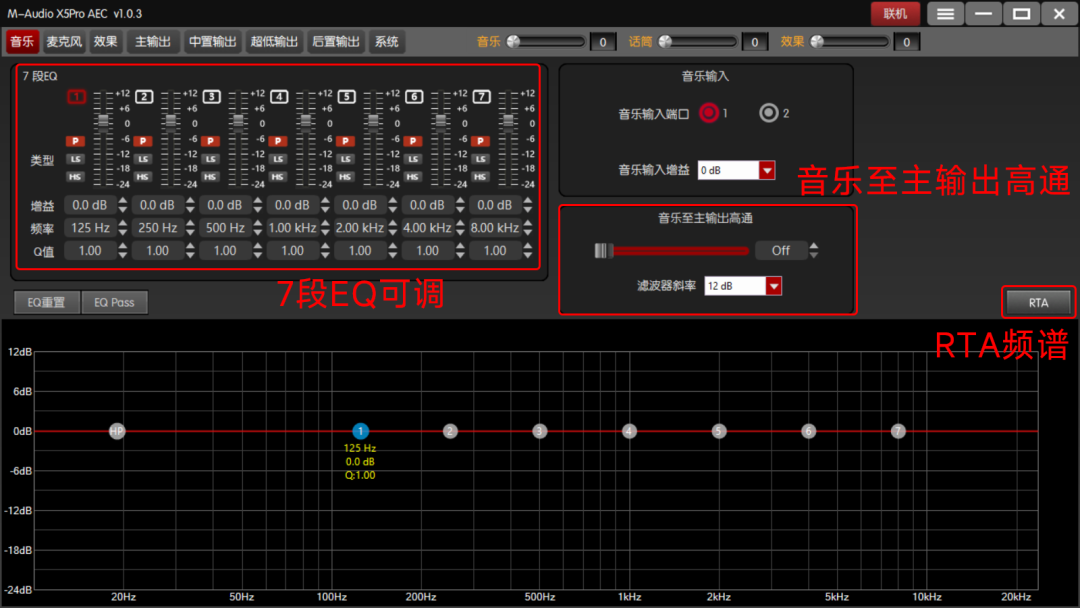Switch to 主输出 tab
Image resolution: width=1080 pixels, height=608 pixels.
153,42
